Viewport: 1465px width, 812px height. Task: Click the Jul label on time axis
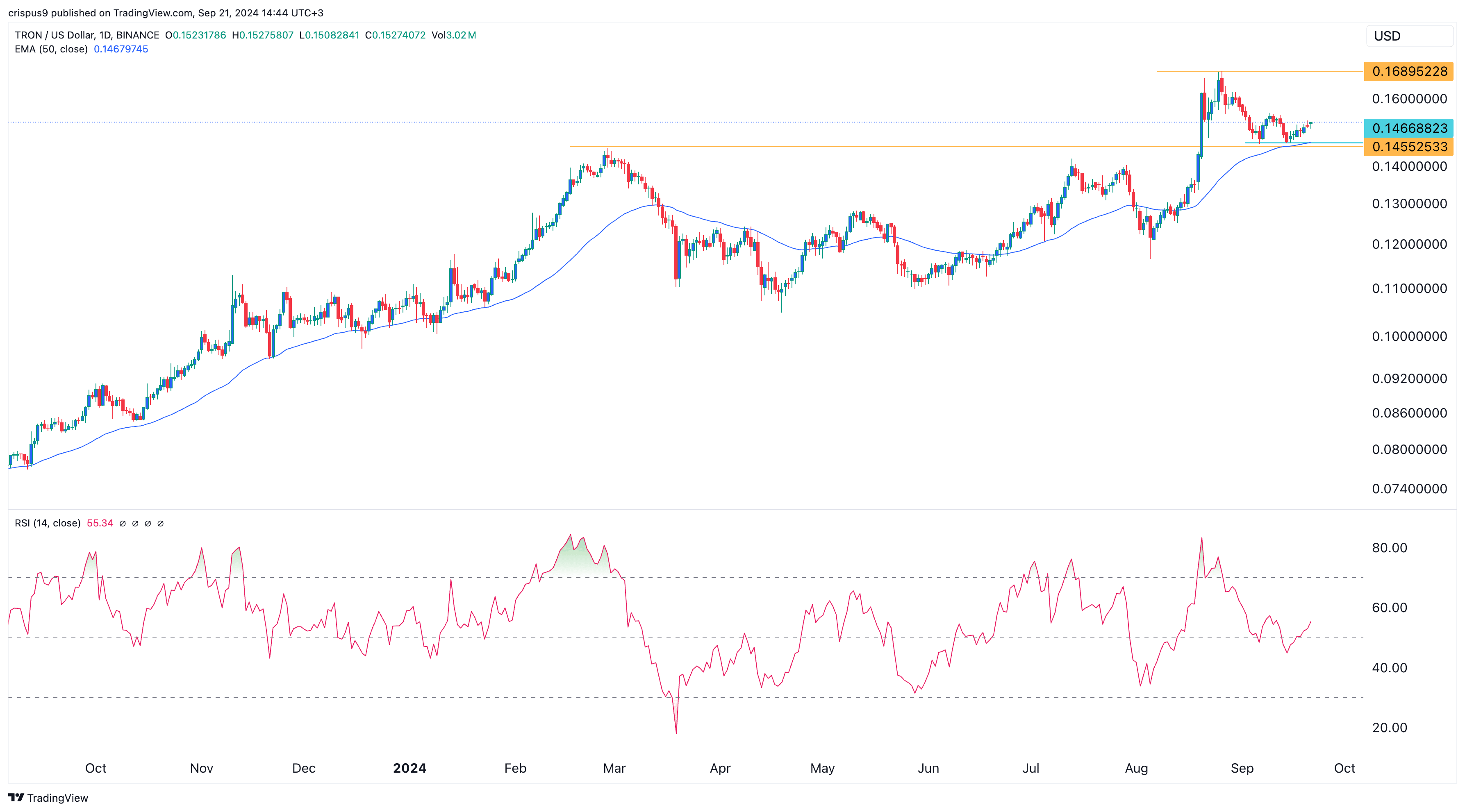coord(1031,768)
